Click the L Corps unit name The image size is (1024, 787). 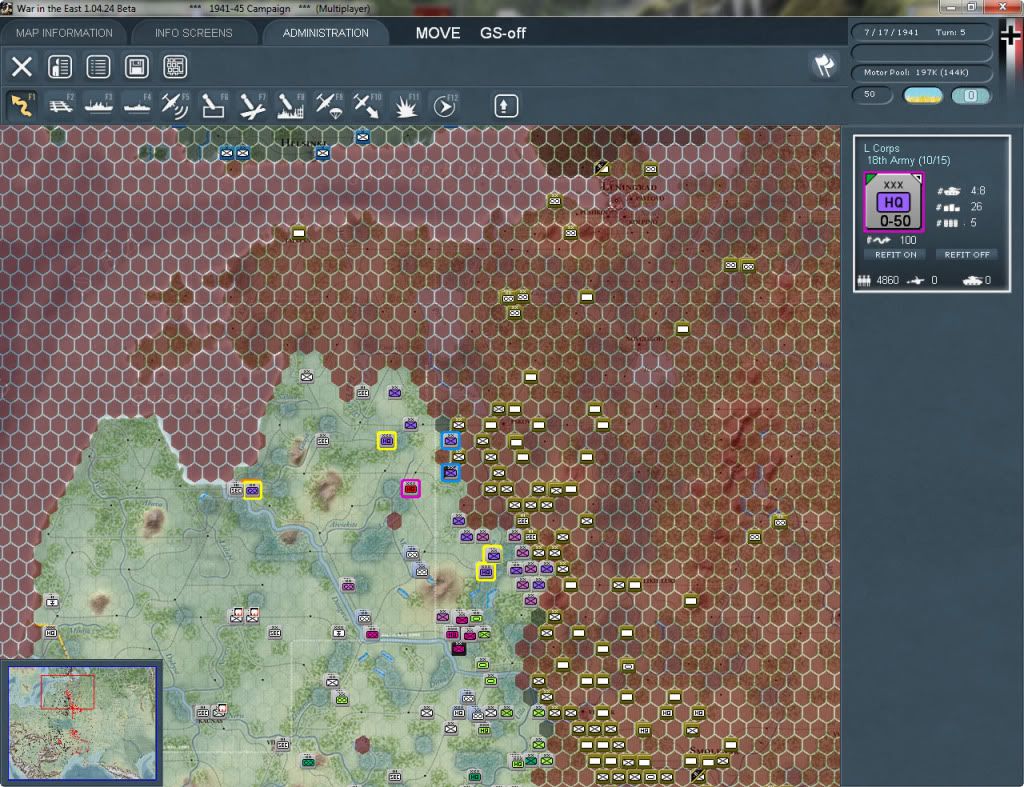882,148
